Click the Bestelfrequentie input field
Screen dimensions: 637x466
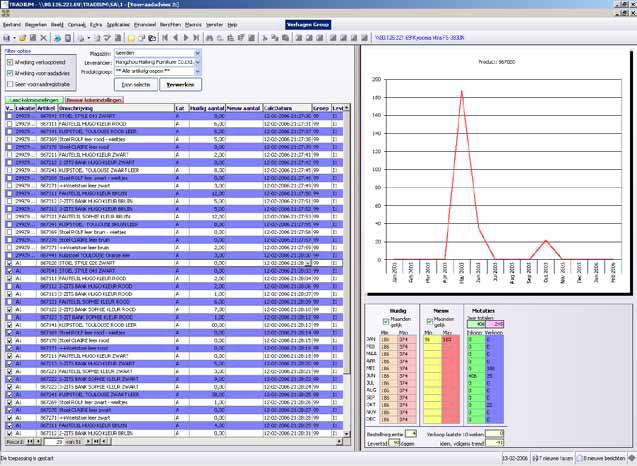click(411, 434)
